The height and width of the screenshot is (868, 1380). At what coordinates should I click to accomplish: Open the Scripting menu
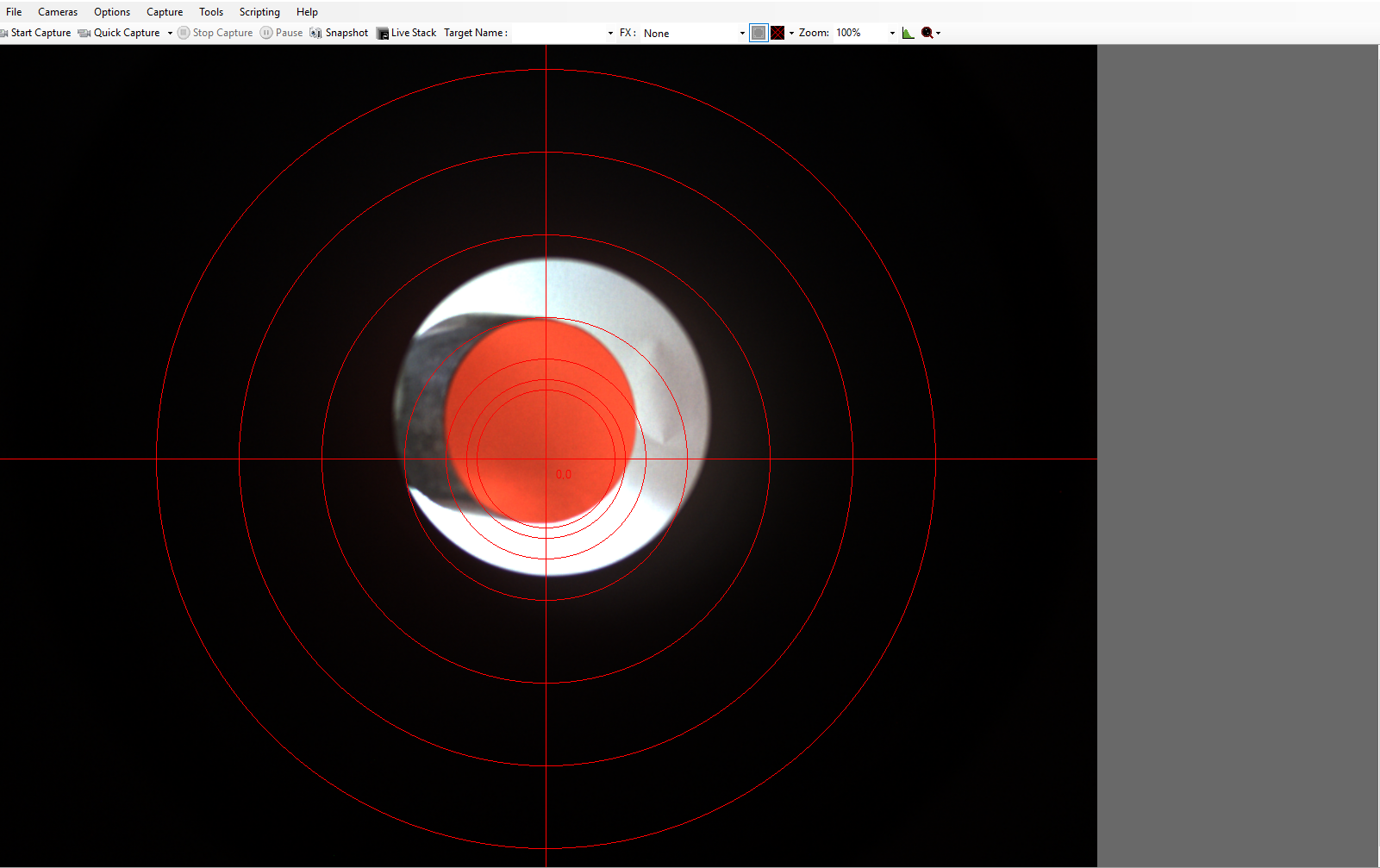coord(259,12)
